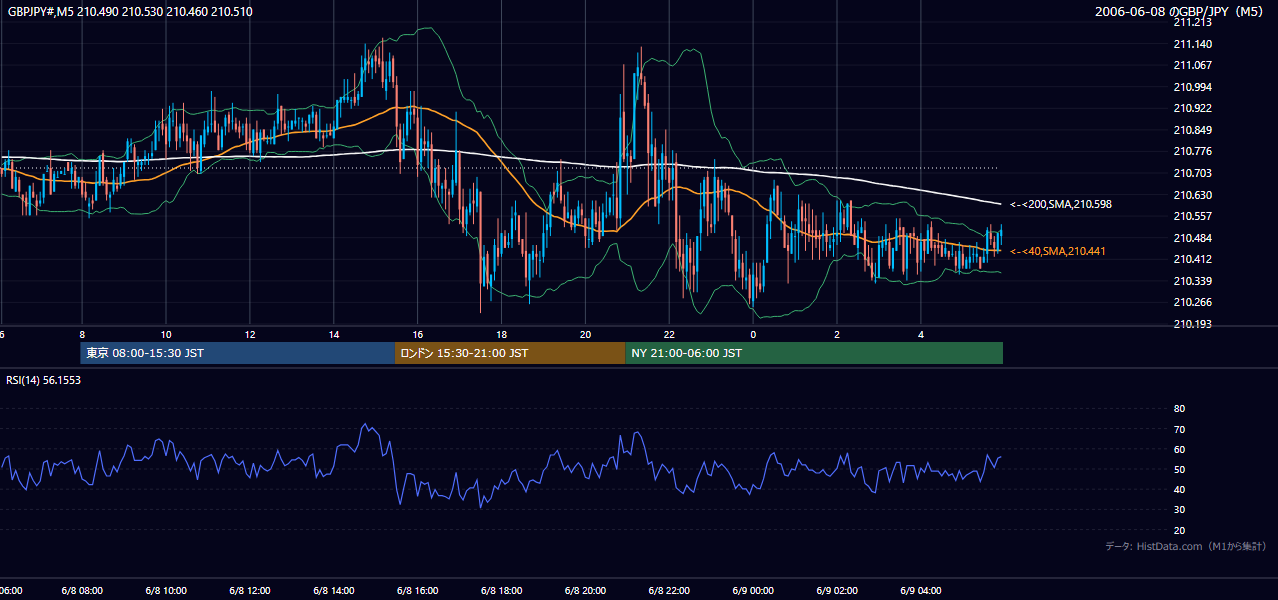
Task: Click the RSI 50 level label
Action: click(x=1179, y=469)
